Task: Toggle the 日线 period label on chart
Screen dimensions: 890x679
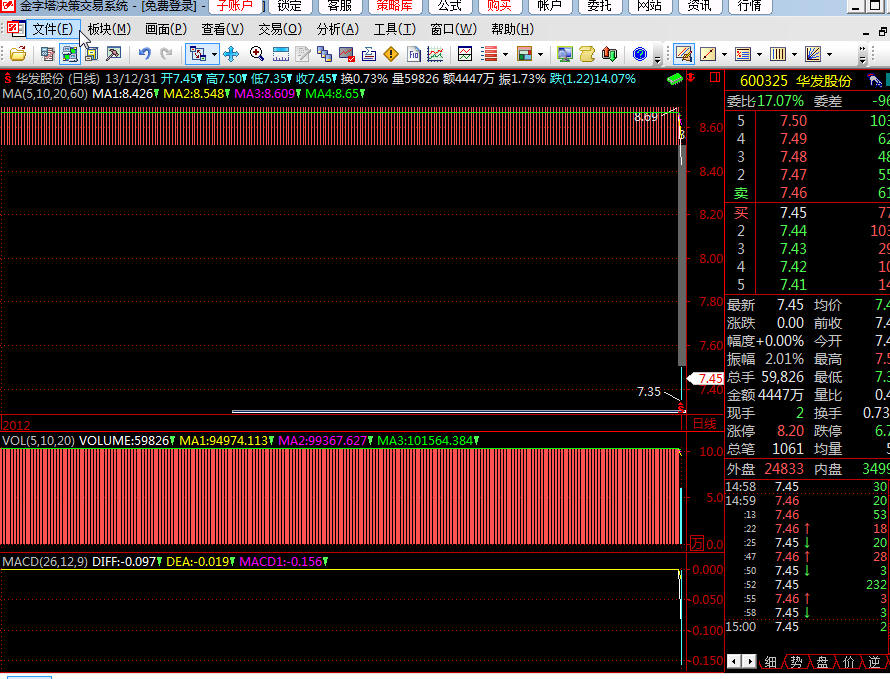Action: (704, 423)
